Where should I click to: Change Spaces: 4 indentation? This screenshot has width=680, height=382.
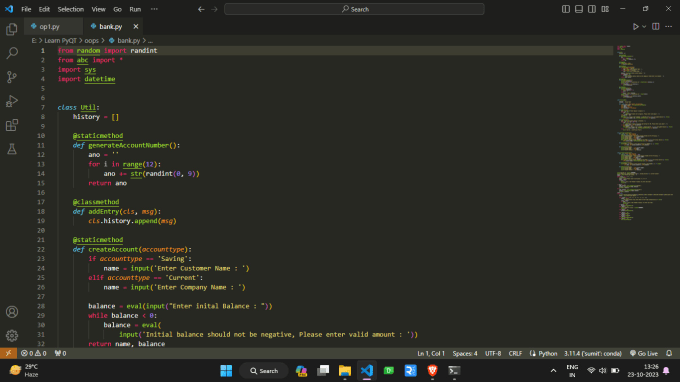465,353
